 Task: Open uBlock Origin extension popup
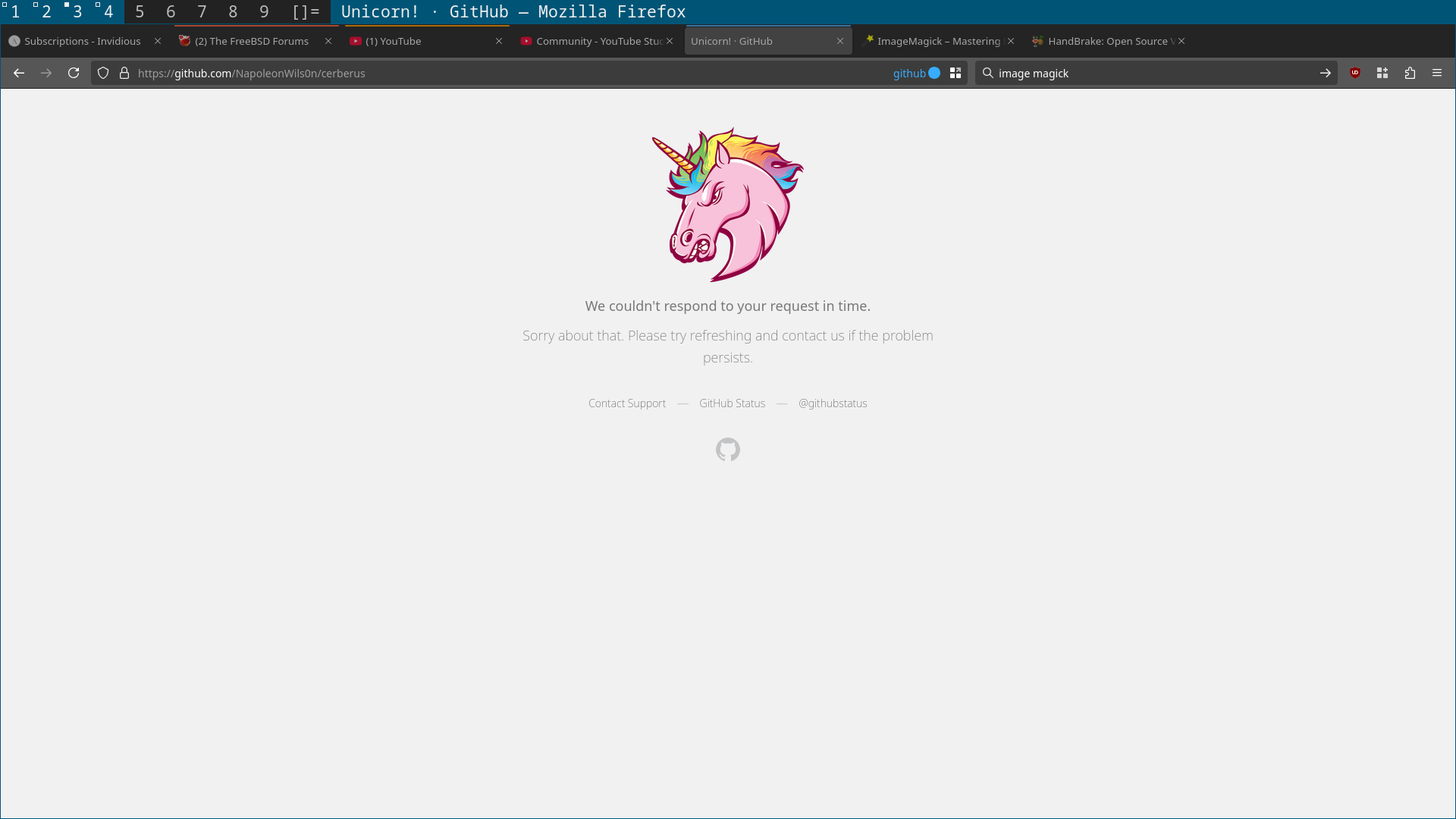click(1355, 73)
